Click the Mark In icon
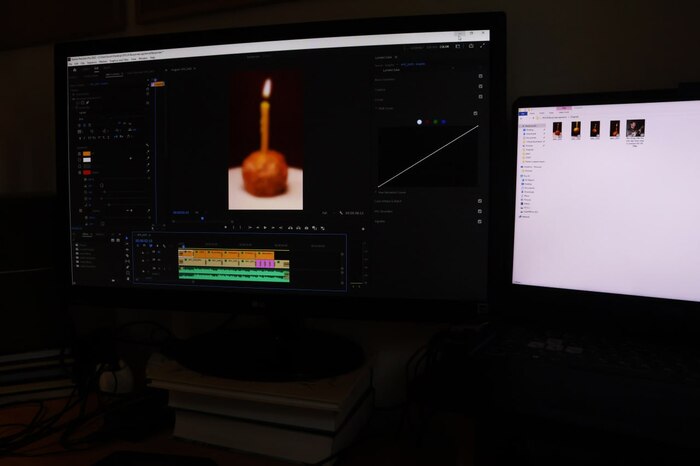700x466 pixels. point(233,228)
